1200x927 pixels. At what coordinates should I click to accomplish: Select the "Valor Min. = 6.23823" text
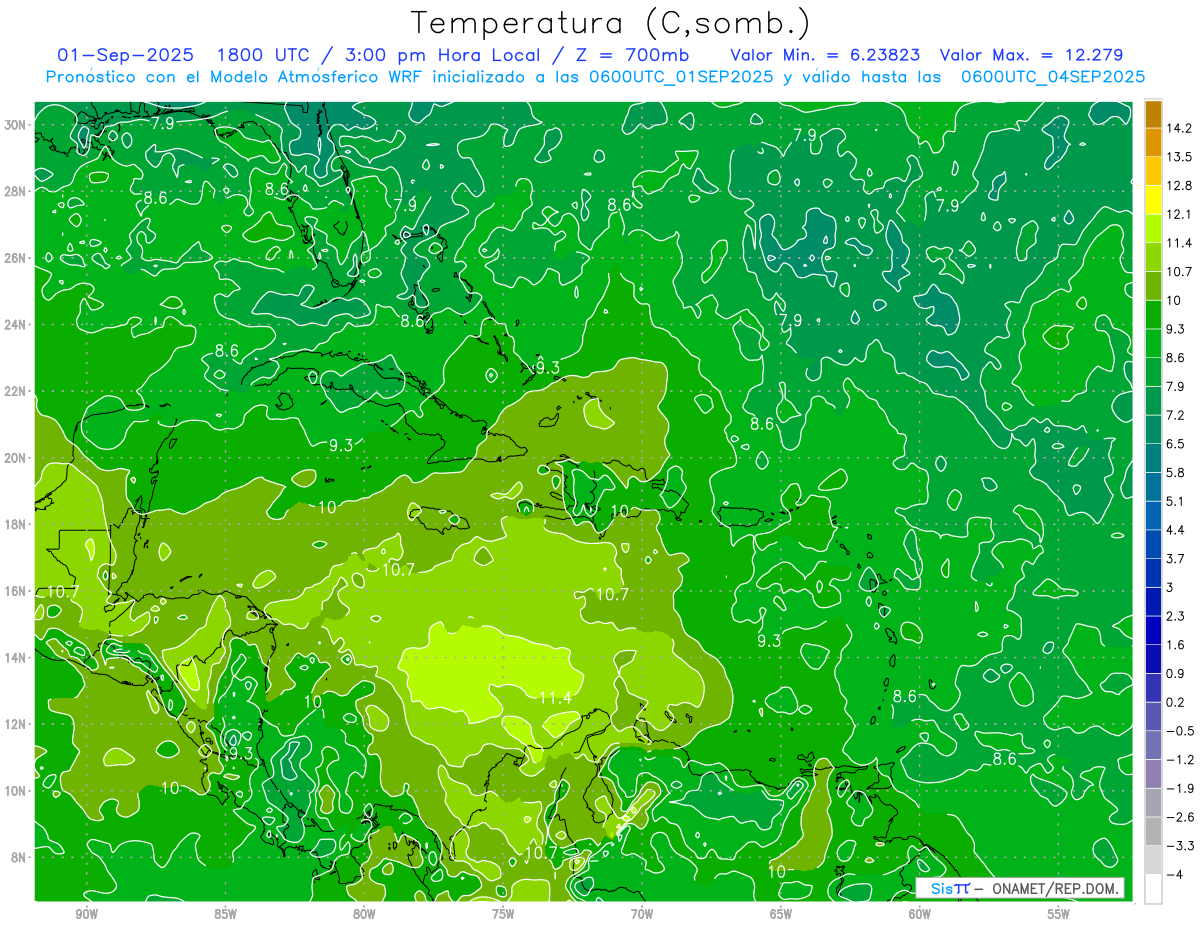click(x=825, y=55)
